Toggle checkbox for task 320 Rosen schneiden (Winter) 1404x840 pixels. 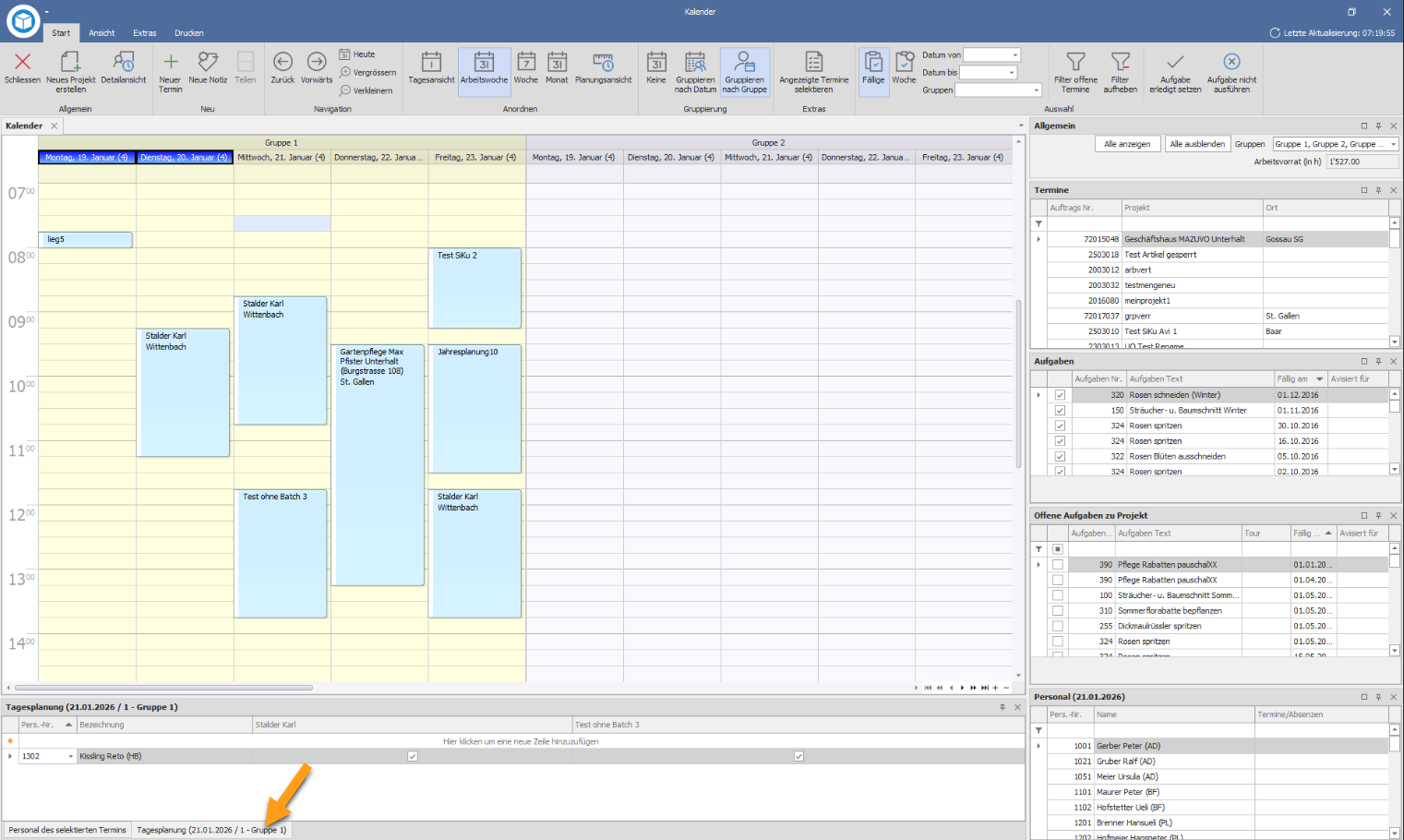[x=1060, y=395]
